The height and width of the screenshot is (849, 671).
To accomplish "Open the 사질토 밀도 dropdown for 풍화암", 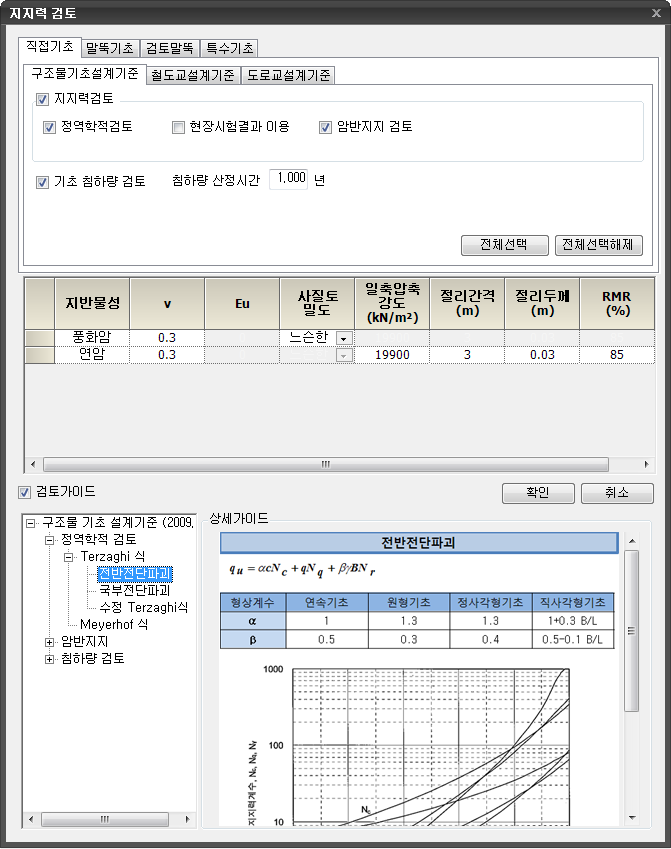I will point(344,338).
